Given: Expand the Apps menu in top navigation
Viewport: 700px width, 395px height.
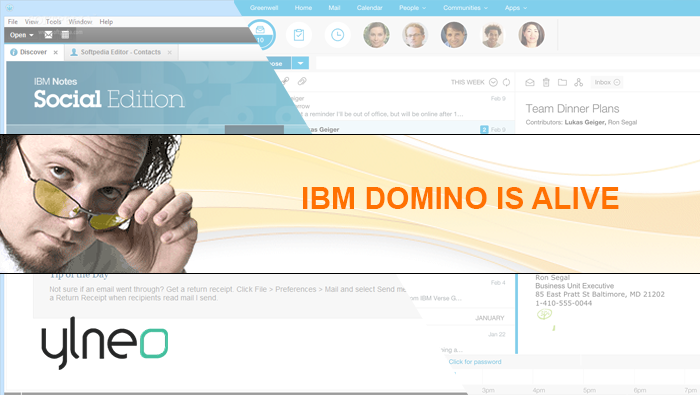Looking at the screenshot, I should tap(516, 8).
